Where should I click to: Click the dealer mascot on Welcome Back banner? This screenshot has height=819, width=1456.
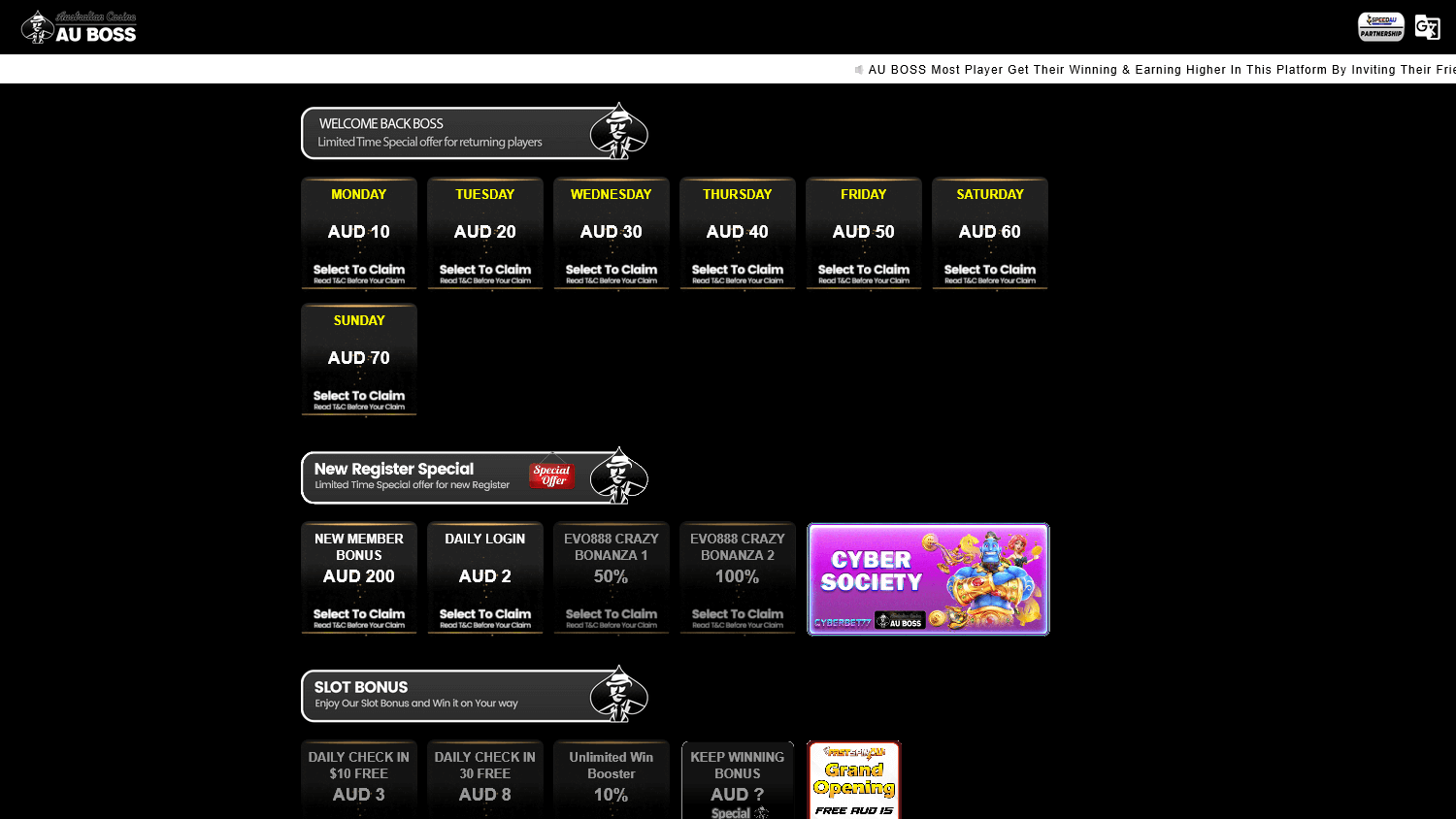click(619, 129)
